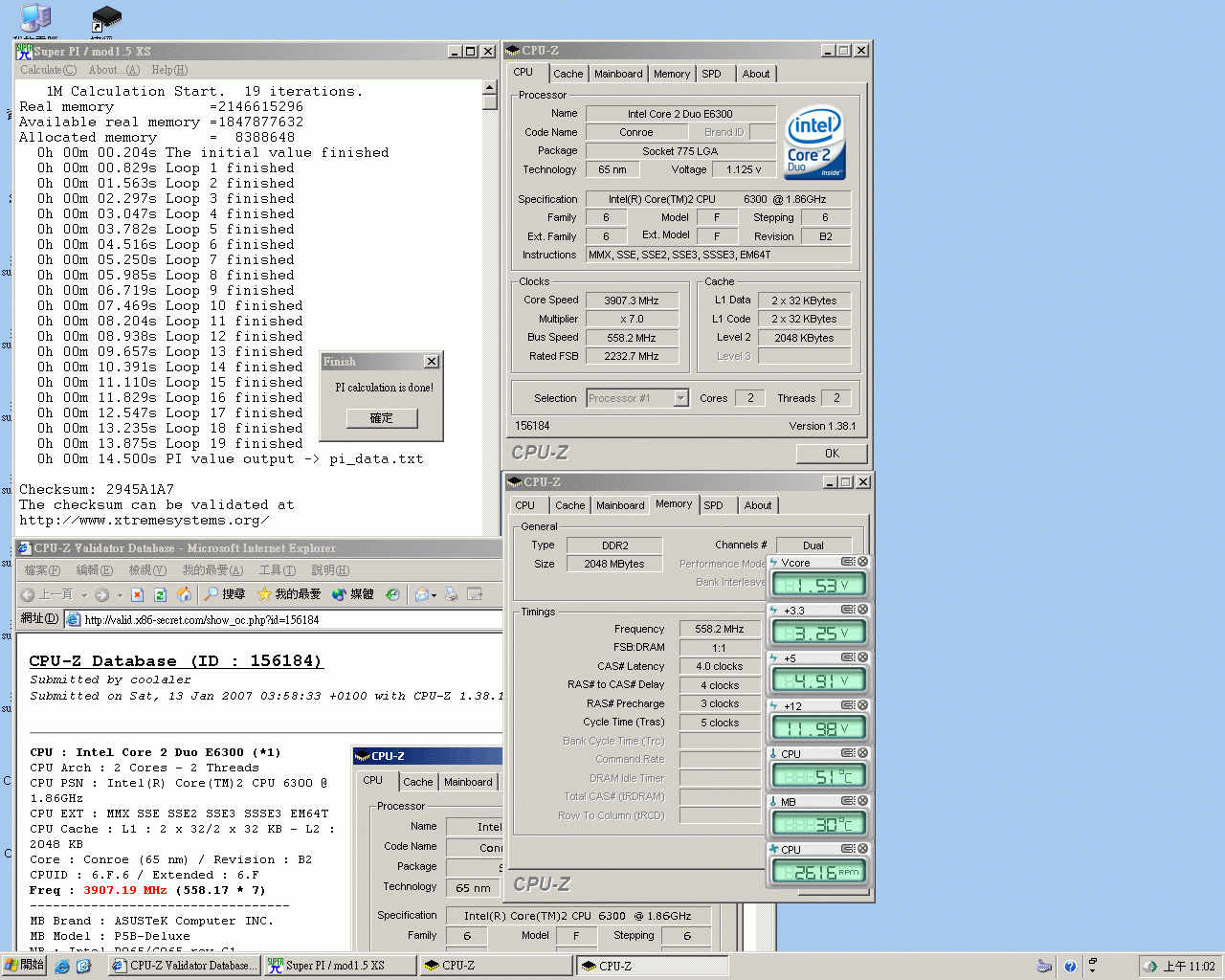Click Core Speed 3907.3 MHz field
This screenshot has width=1225, height=980.
tap(632, 301)
